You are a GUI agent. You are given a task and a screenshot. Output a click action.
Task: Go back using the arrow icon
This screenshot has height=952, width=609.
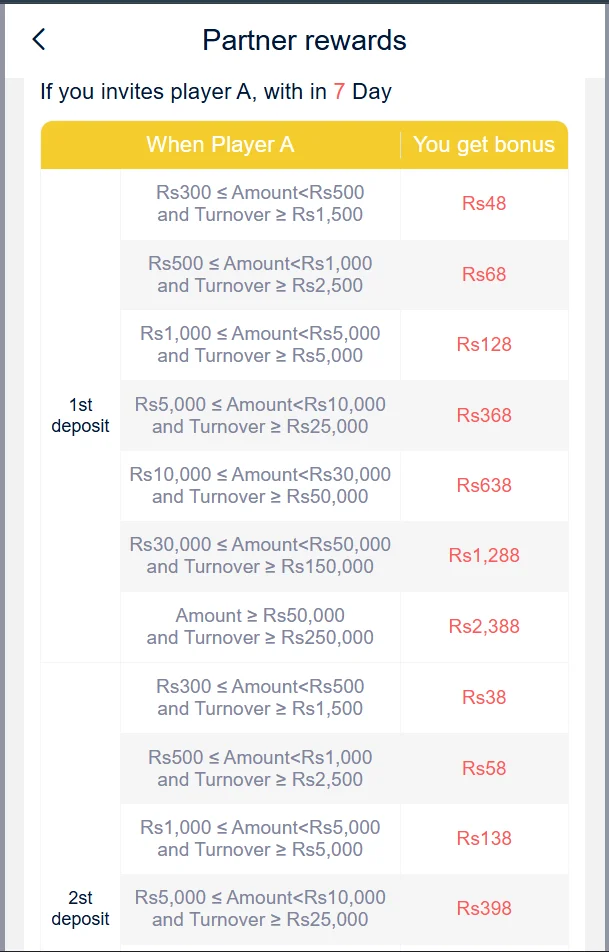click(x=39, y=40)
